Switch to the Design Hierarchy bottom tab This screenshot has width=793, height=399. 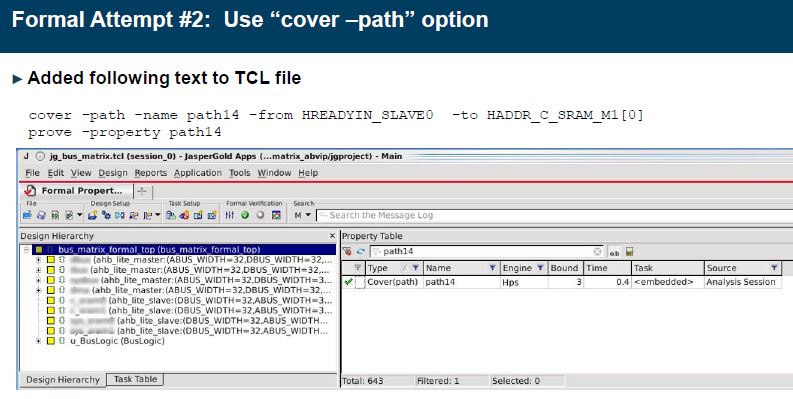point(63,380)
